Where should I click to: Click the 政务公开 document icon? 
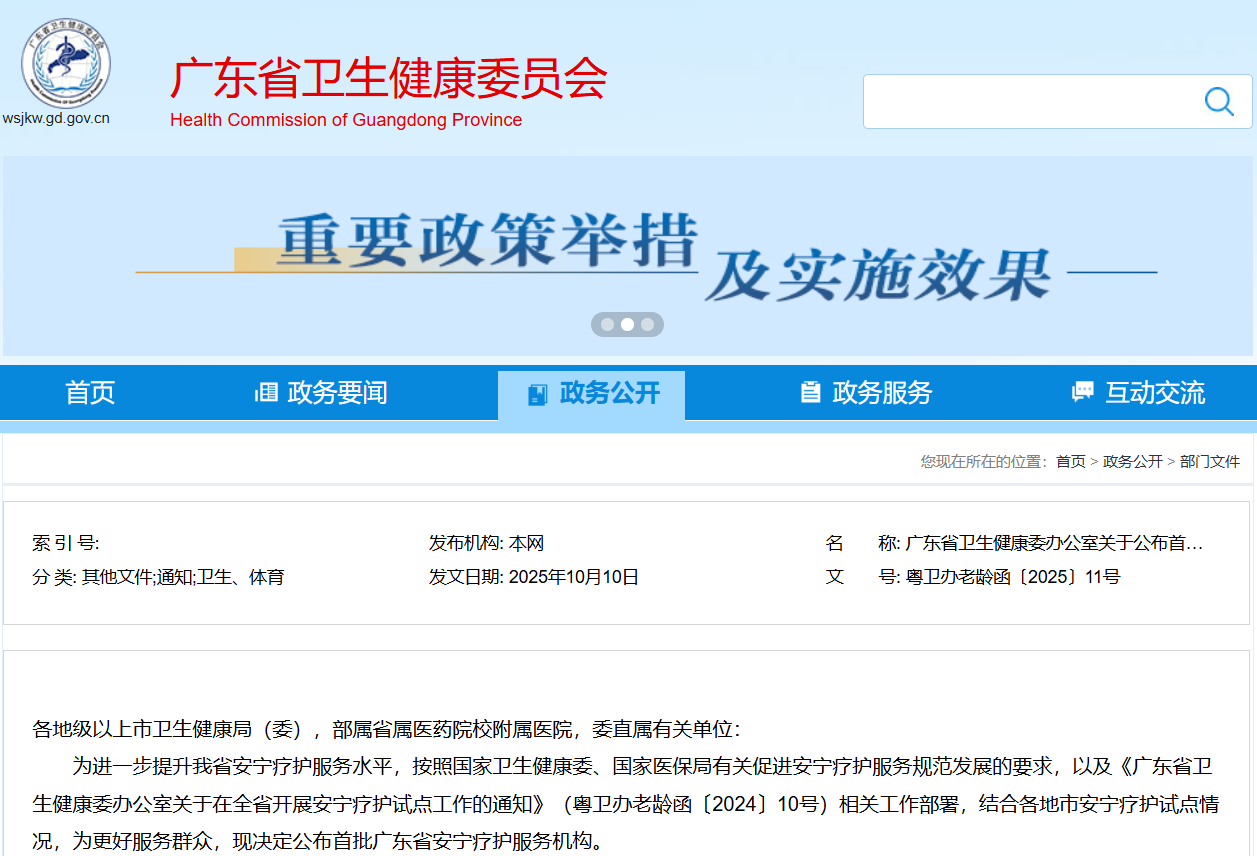538,394
